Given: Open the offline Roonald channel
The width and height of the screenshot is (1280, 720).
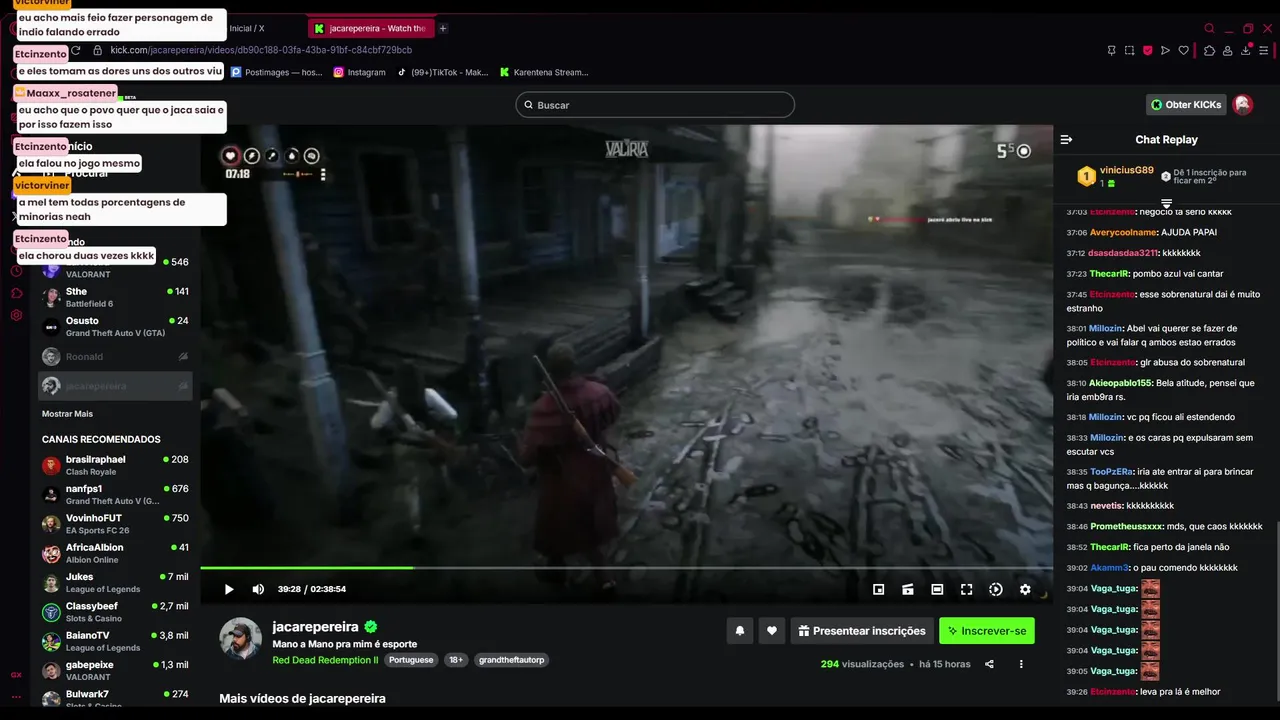Looking at the screenshot, I should (x=115, y=357).
